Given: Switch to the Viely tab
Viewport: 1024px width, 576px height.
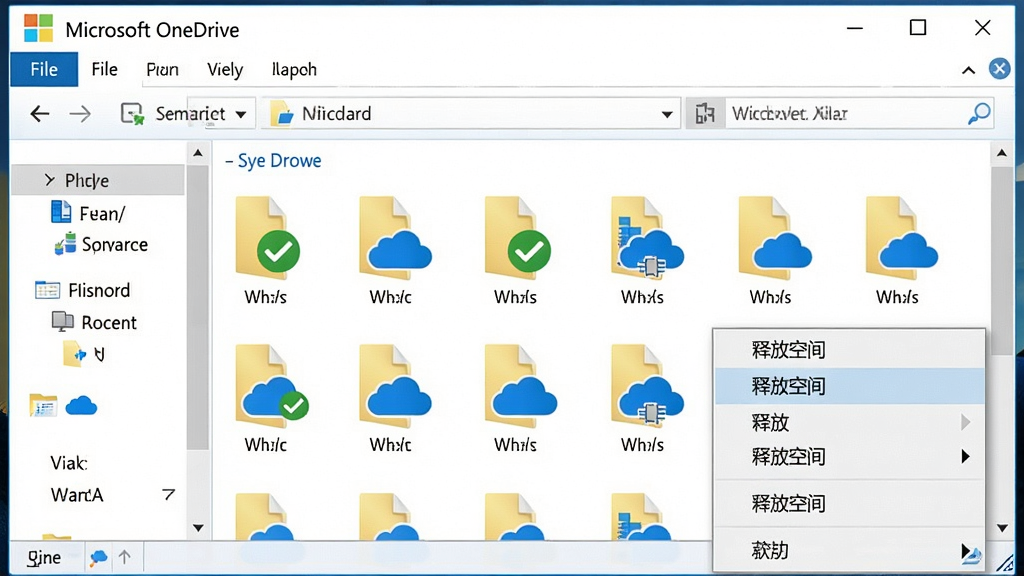Looking at the screenshot, I should point(225,69).
